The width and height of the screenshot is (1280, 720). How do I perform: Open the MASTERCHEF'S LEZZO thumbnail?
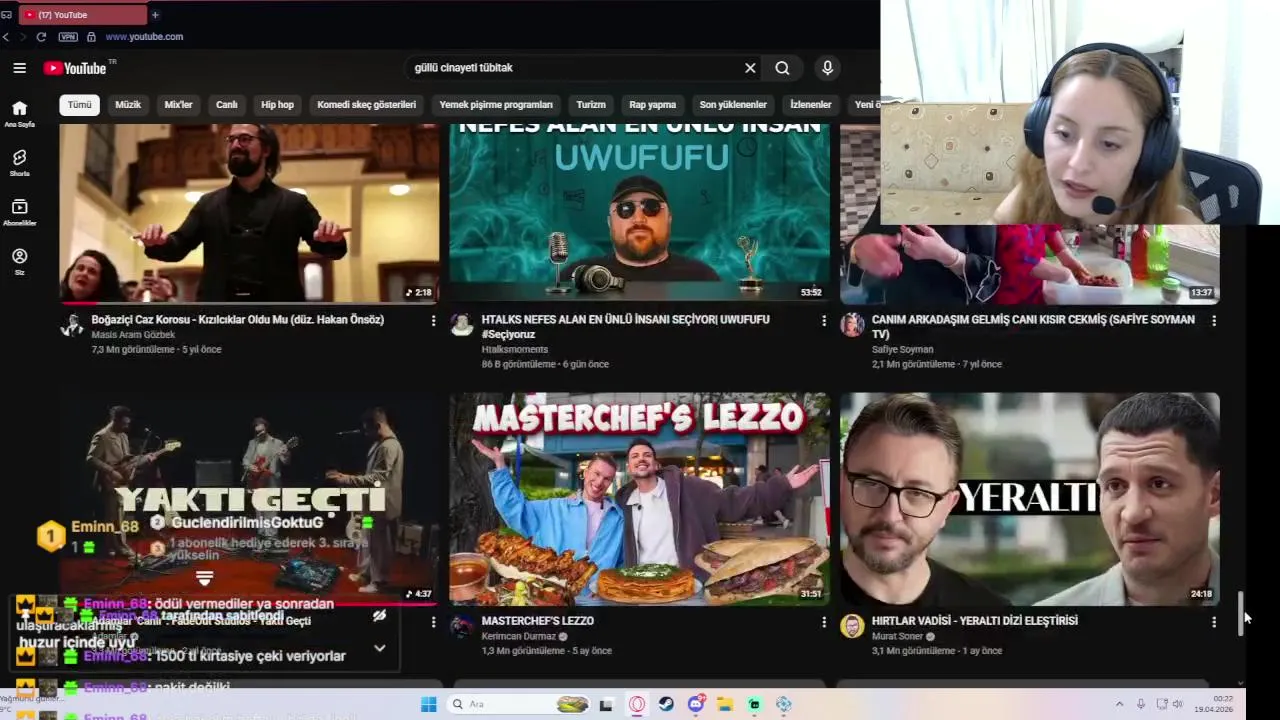(x=639, y=498)
